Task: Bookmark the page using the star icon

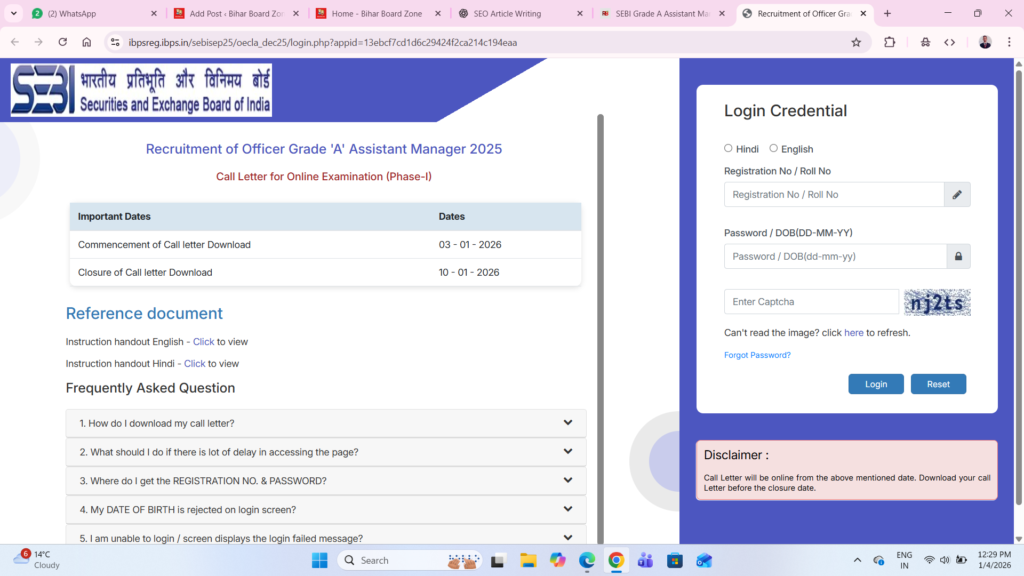Action: (x=855, y=42)
